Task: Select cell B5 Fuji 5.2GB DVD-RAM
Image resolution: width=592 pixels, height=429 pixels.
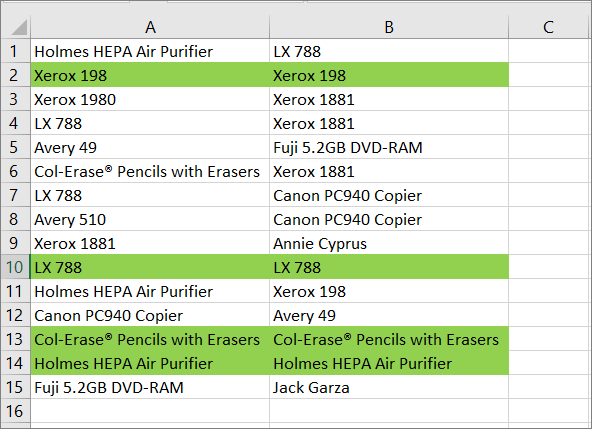Action: click(389, 147)
